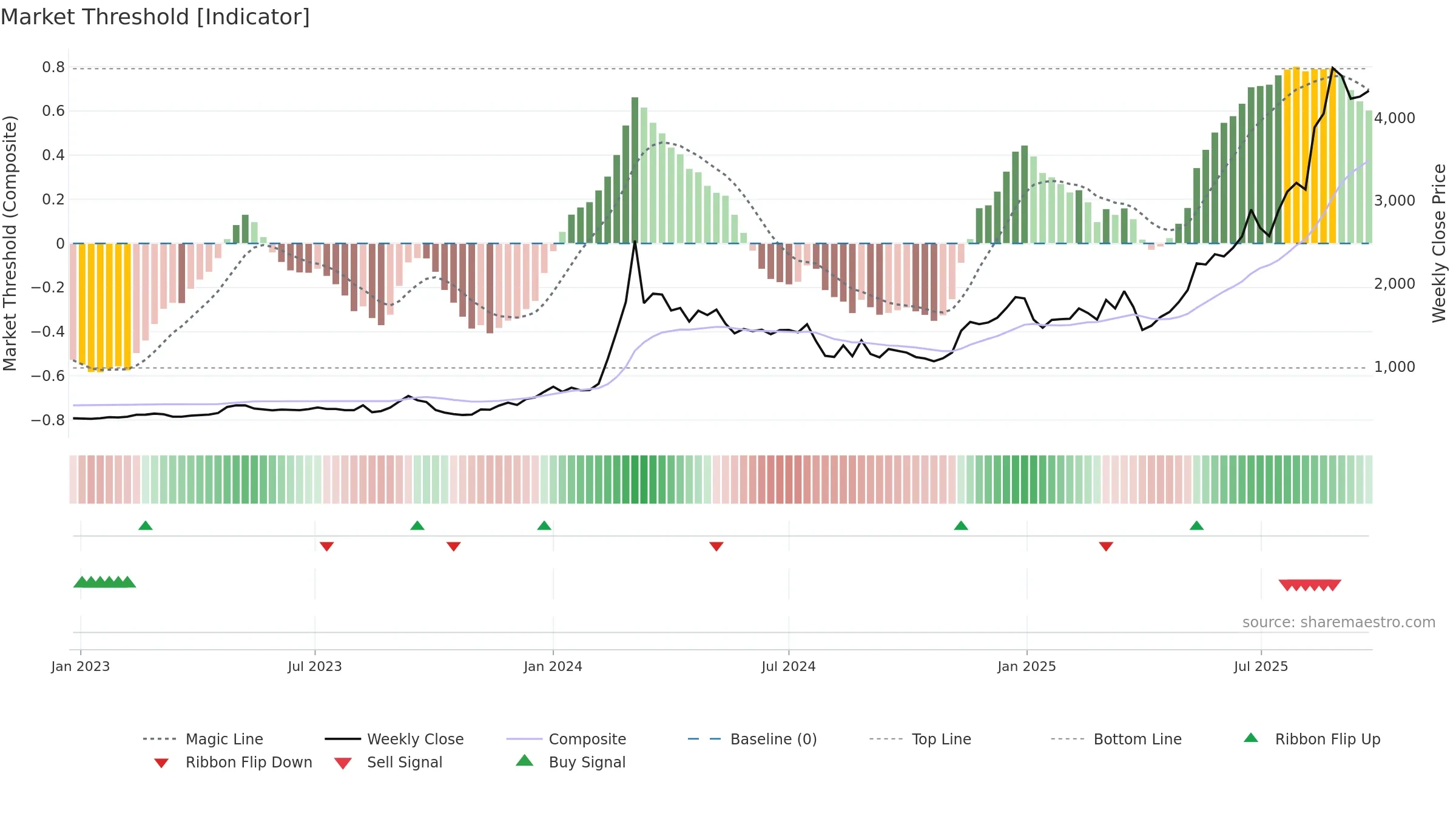
Task: Toggle the Ribbon Flip Up legend entry
Action: click(1312, 739)
